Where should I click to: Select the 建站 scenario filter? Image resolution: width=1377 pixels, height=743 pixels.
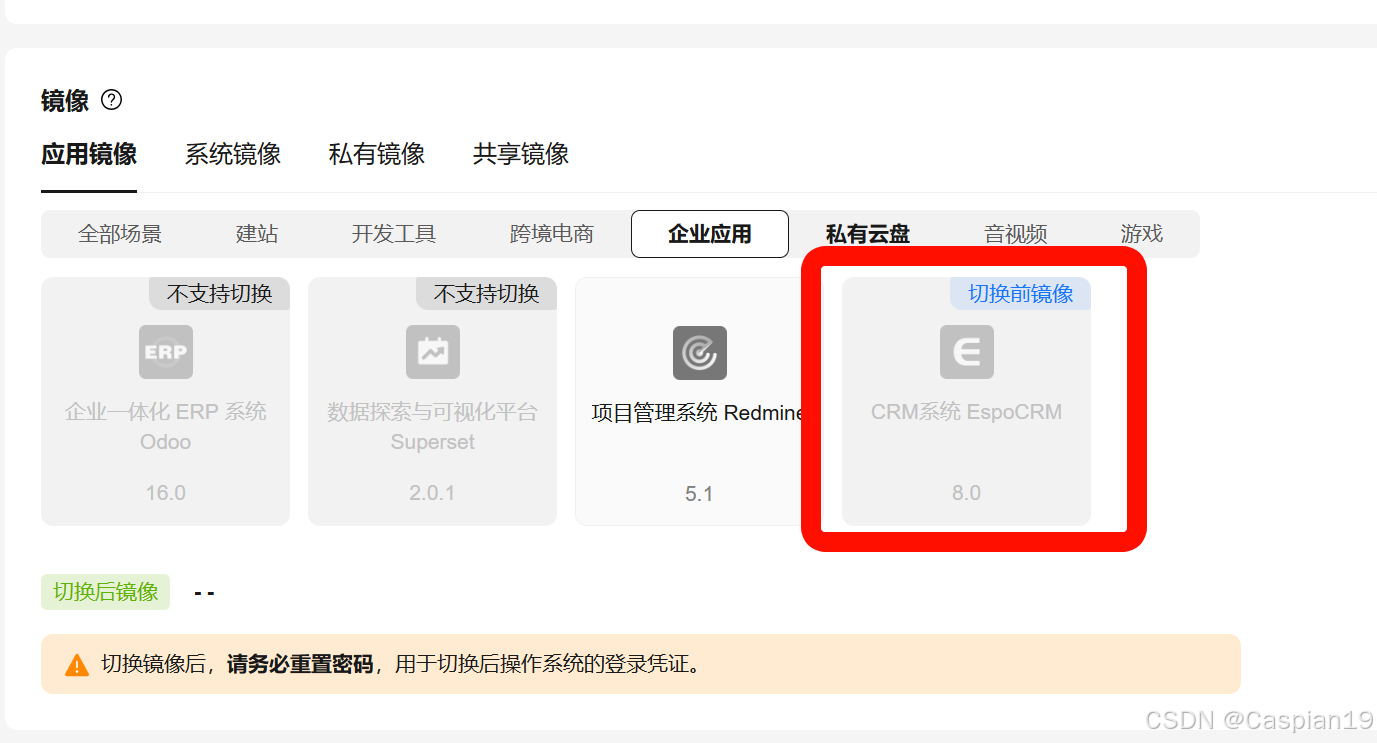(257, 234)
